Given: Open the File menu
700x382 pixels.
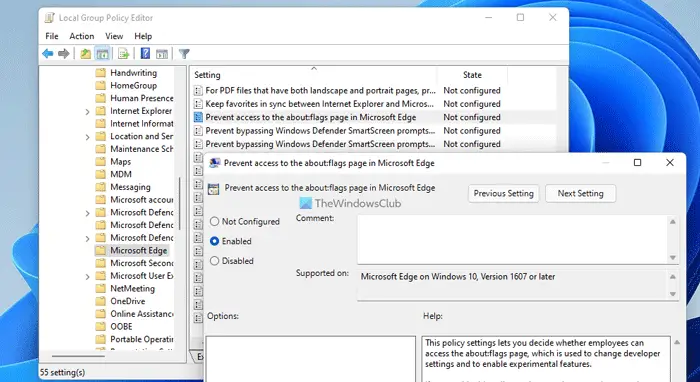Looking at the screenshot, I should click(52, 36).
